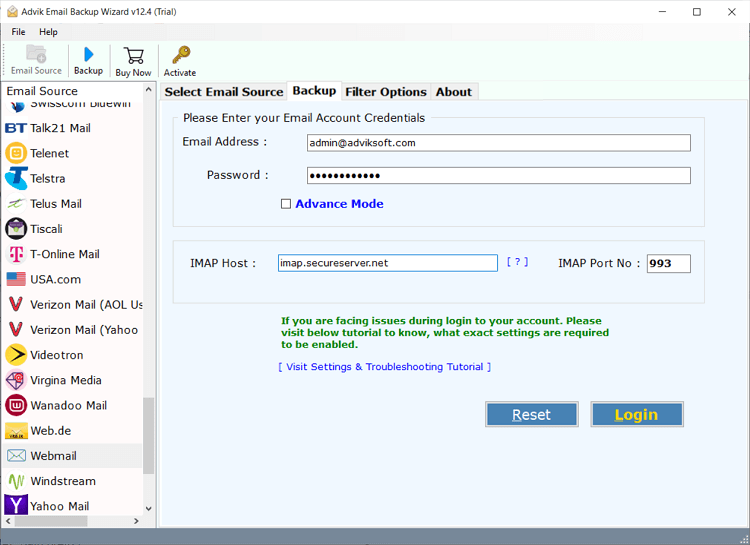Select the T-Online Mail icon
Image resolution: width=750 pixels, height=545 pixels.
(x=16, y=254)
